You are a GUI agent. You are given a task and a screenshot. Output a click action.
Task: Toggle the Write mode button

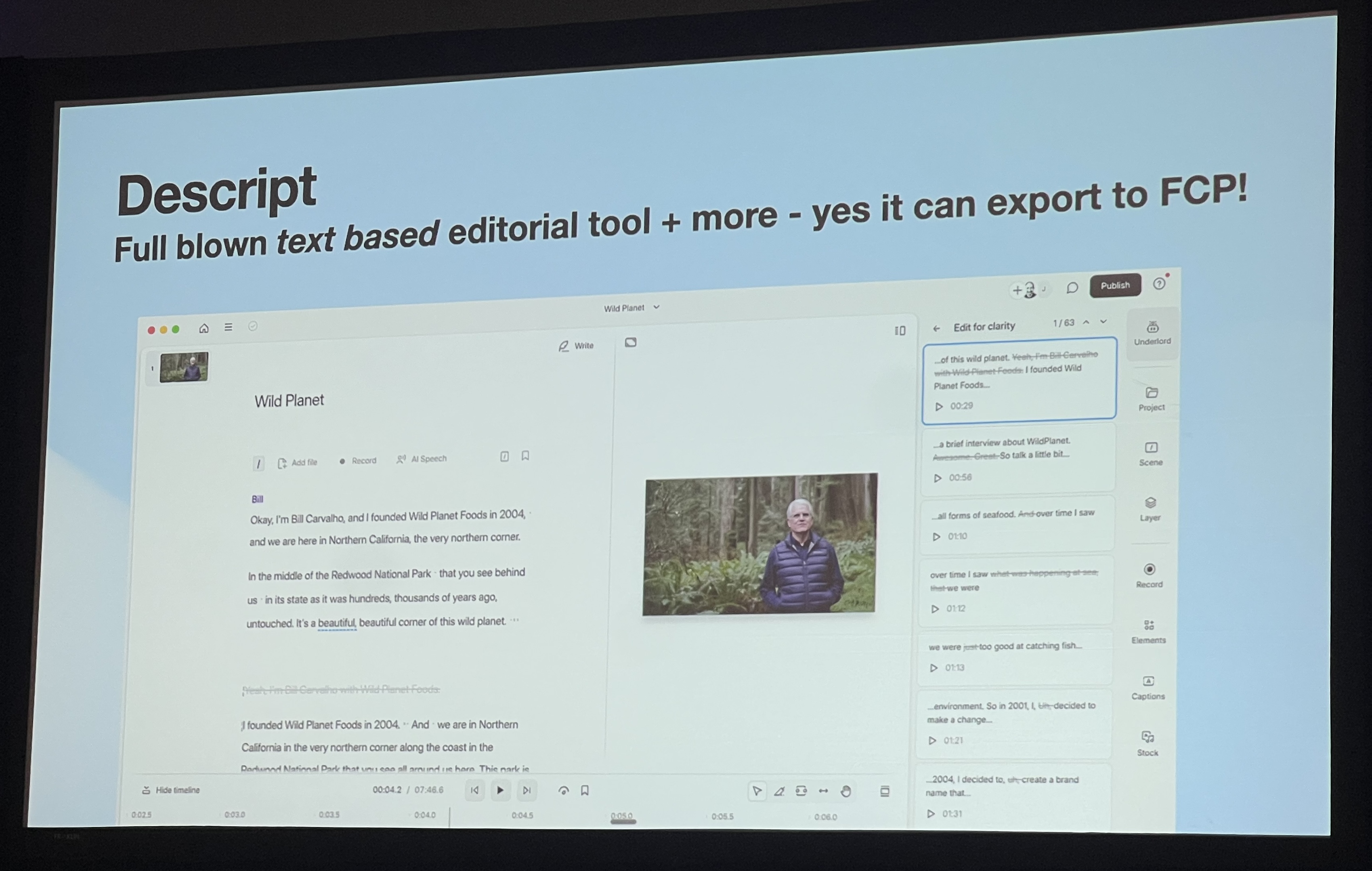point(576,346)
